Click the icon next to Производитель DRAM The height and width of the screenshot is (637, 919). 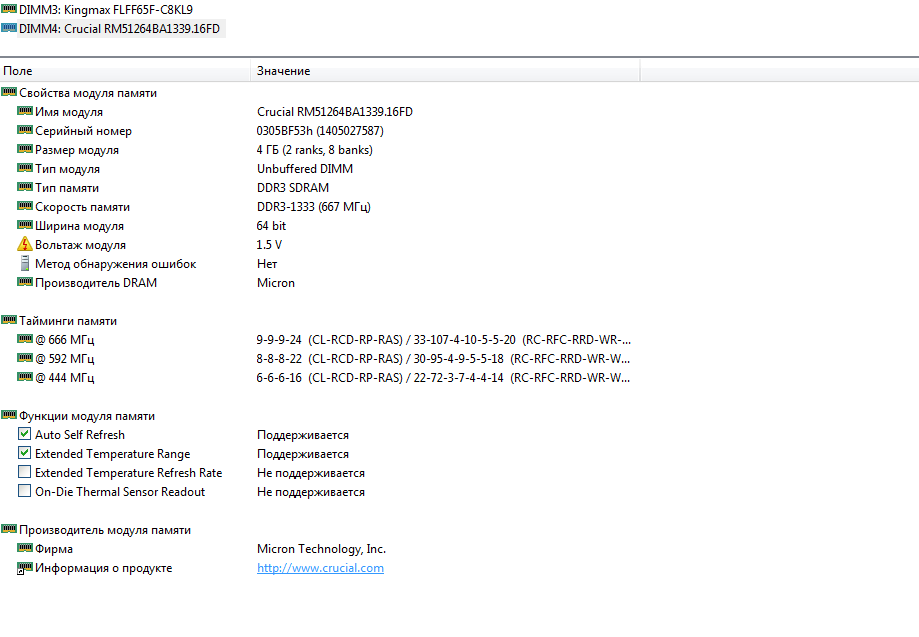coord(25,282)
